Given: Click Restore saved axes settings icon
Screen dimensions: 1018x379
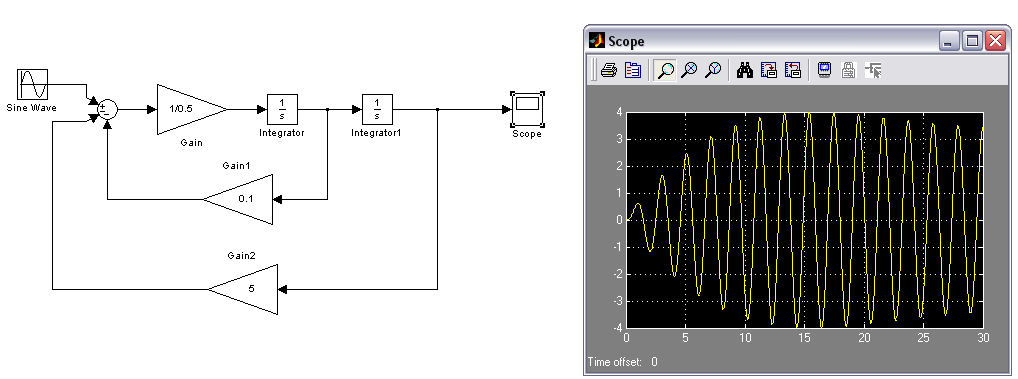Looking at the screenshot, I should coord(793,70).
